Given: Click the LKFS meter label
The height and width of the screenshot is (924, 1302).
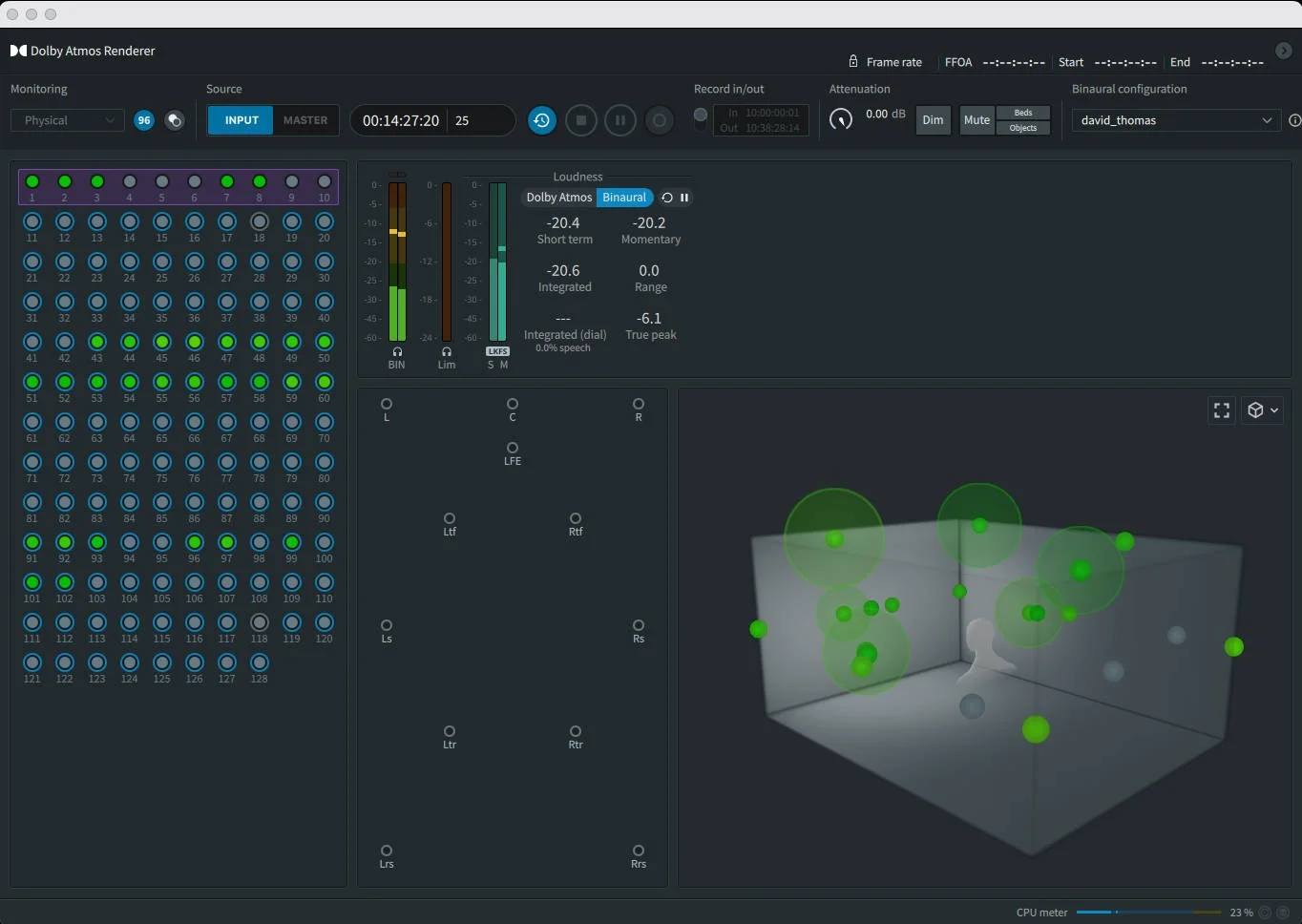Looking at the screenshot, I should click(497, 351).
